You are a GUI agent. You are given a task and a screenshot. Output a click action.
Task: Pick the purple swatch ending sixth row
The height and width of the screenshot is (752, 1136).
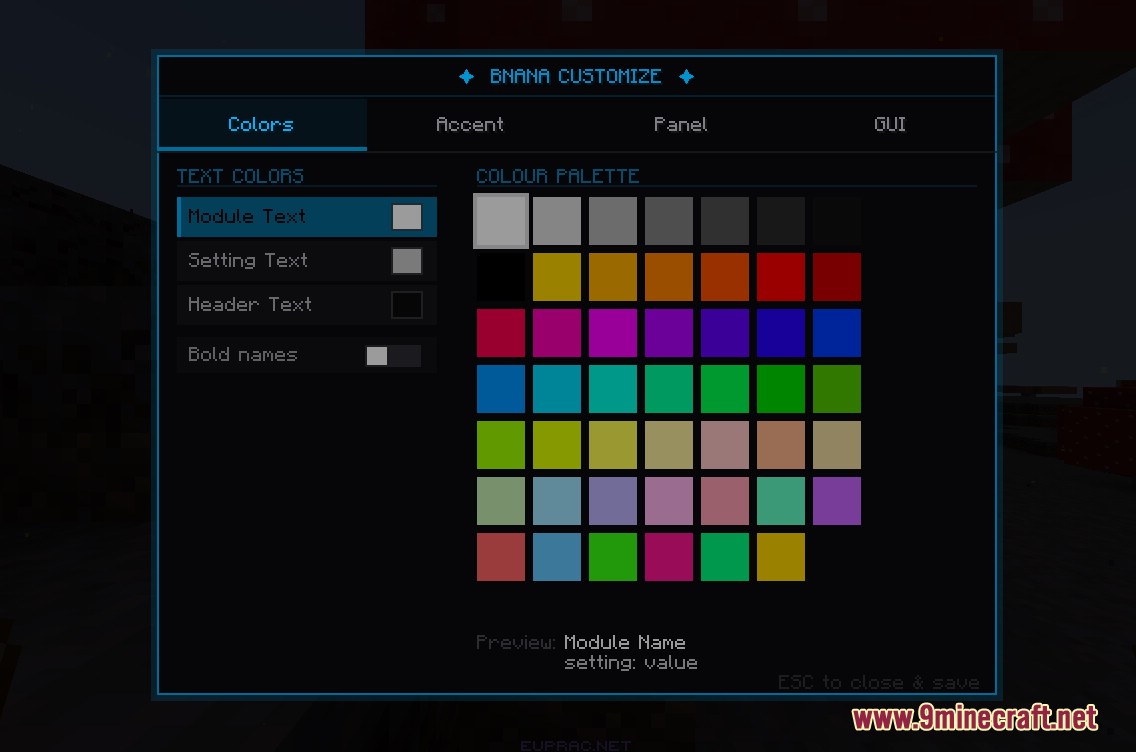(837, 501)
